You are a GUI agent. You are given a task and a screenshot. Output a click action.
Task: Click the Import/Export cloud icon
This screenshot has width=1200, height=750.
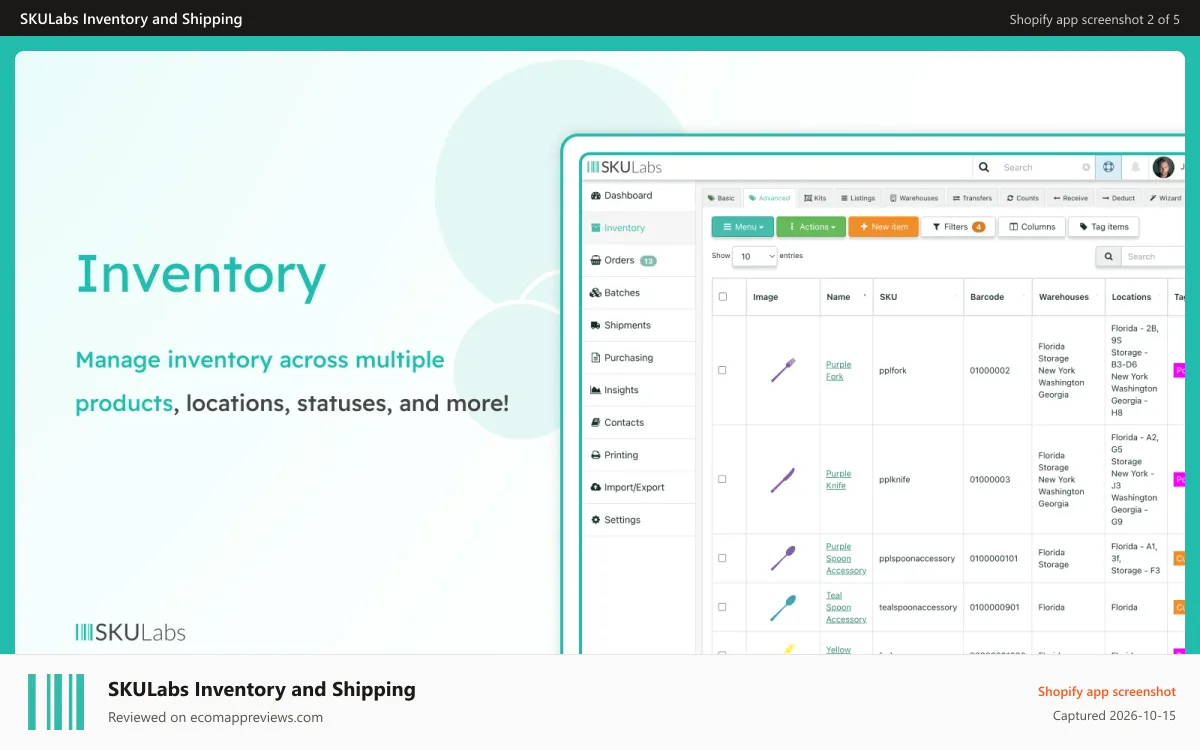tap(596, 488)
